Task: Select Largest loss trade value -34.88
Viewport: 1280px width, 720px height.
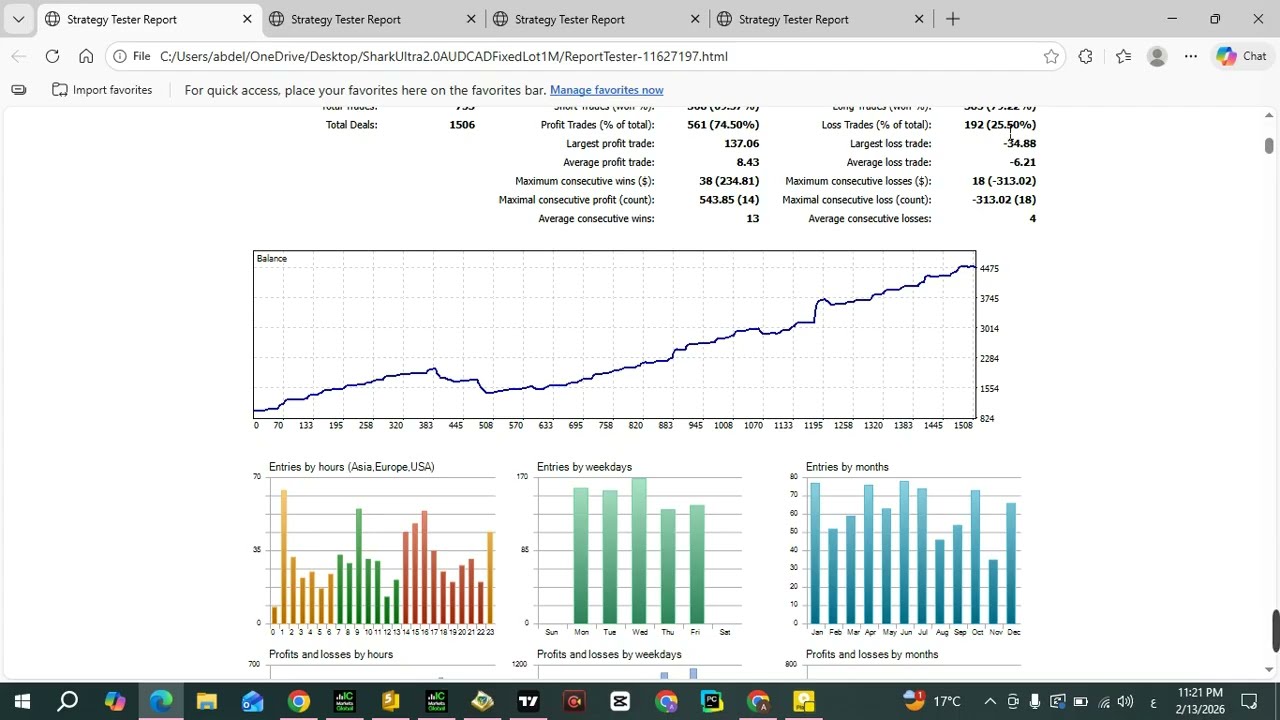Action: (1020, 144)
